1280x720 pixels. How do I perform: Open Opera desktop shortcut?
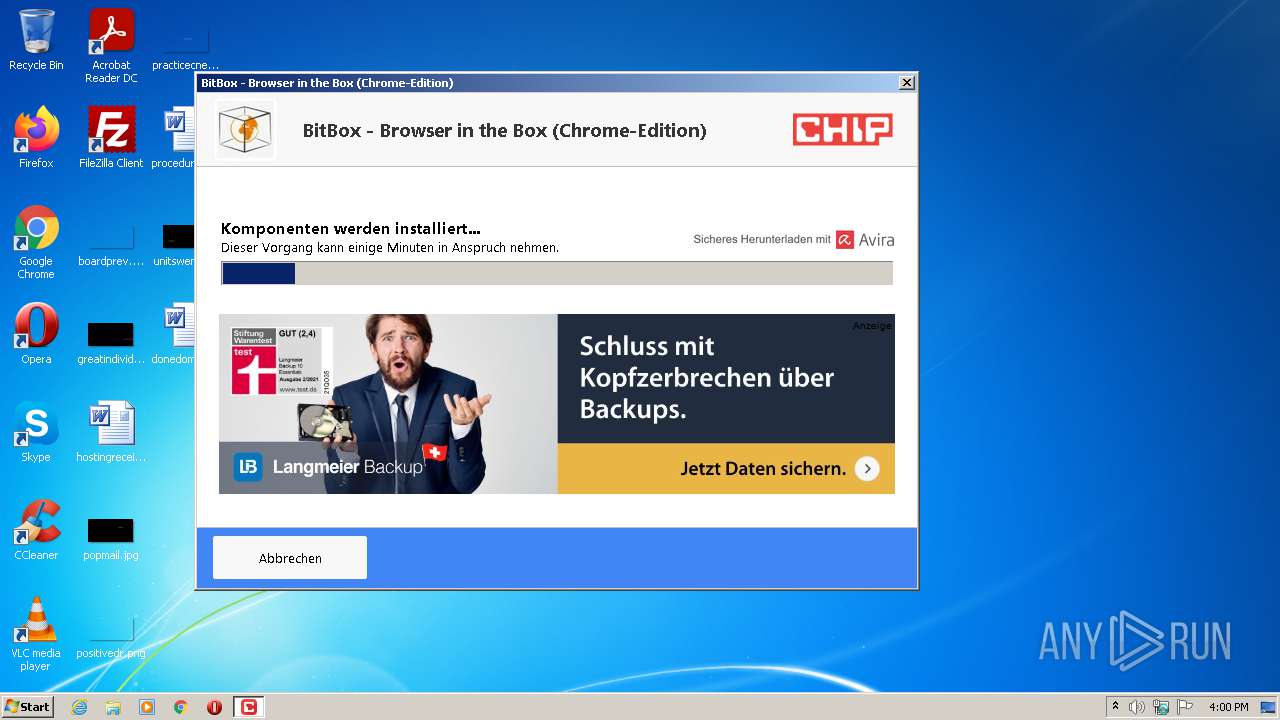pyautogui.click(x=36, y=334)
